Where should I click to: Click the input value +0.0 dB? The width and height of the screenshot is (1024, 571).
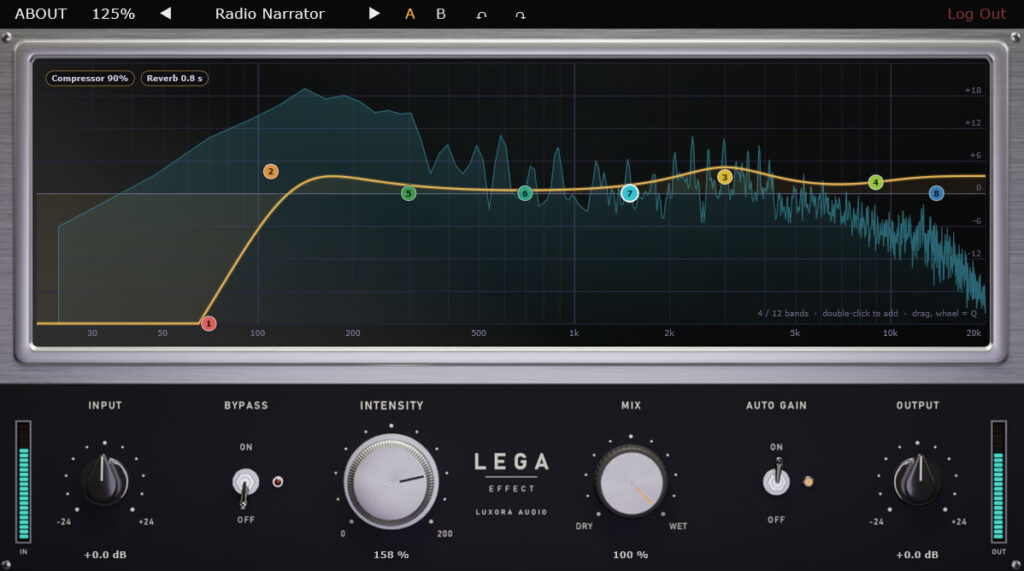[x=105, y=555]
